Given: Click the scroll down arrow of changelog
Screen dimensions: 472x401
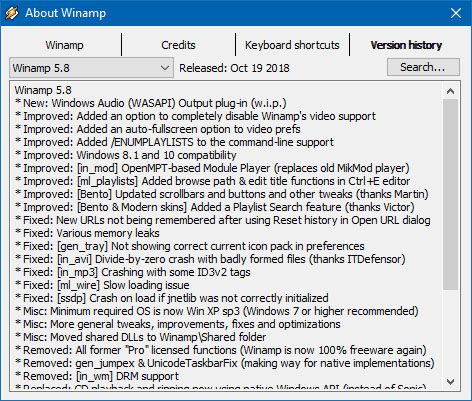Looking at the screenshot, I should click(x=450, y=382).
